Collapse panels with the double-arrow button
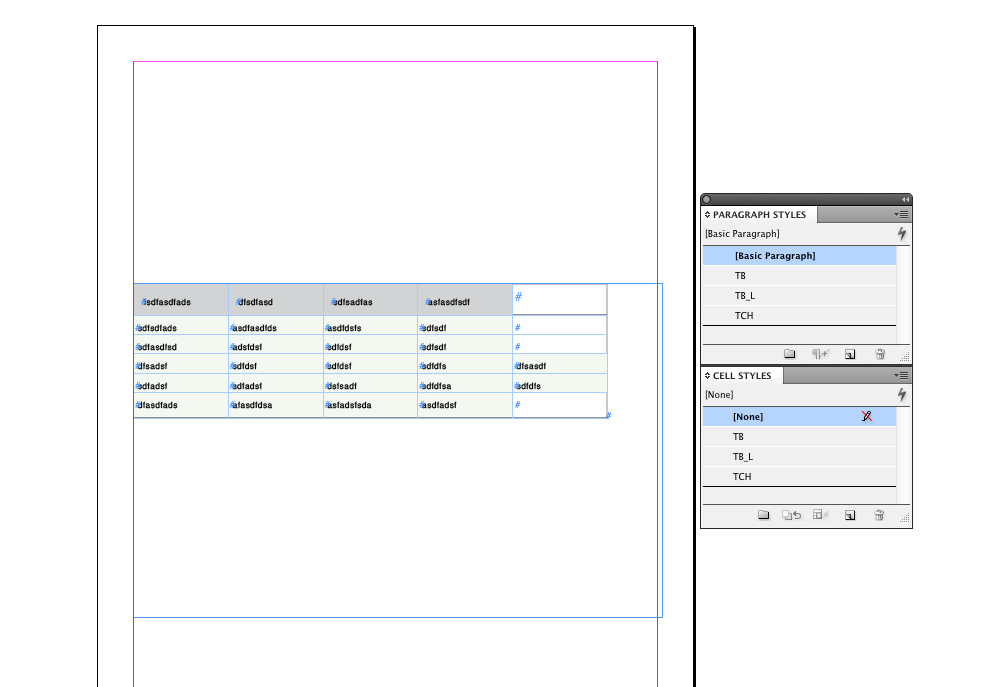Image resolution: width=992 pixels, height=687 pixels. click(904, 199)
